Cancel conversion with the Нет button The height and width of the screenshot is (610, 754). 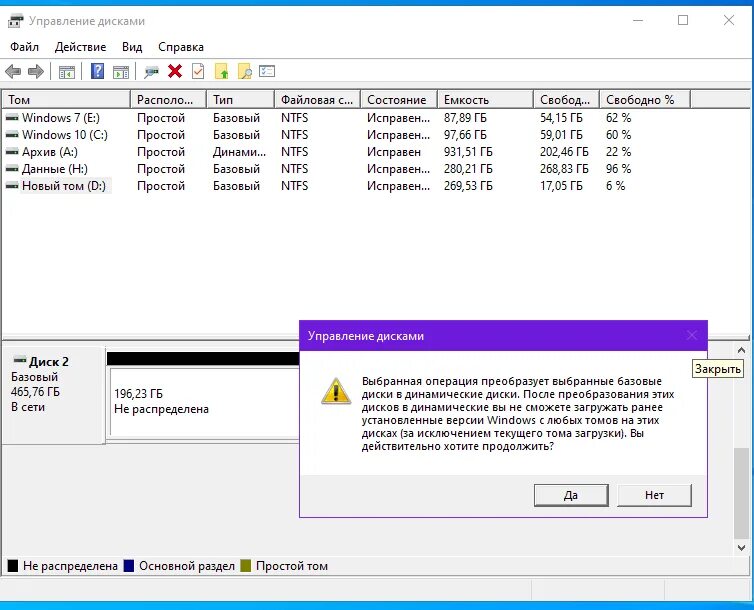point(654,495)
